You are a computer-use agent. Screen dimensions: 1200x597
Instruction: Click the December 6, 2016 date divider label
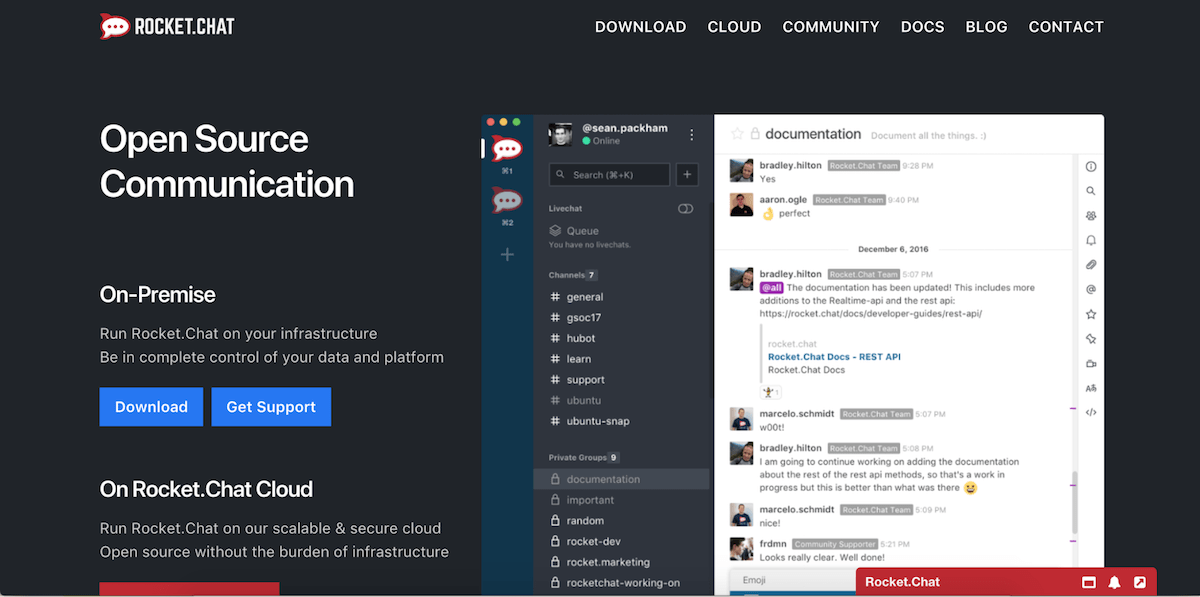tap(893, 249)
